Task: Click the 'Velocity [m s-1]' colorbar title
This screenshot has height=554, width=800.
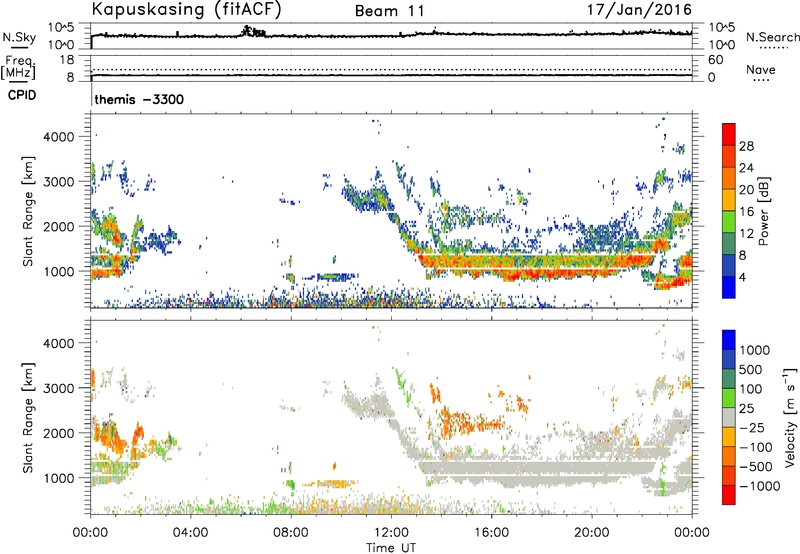Action: click(790, 417)
